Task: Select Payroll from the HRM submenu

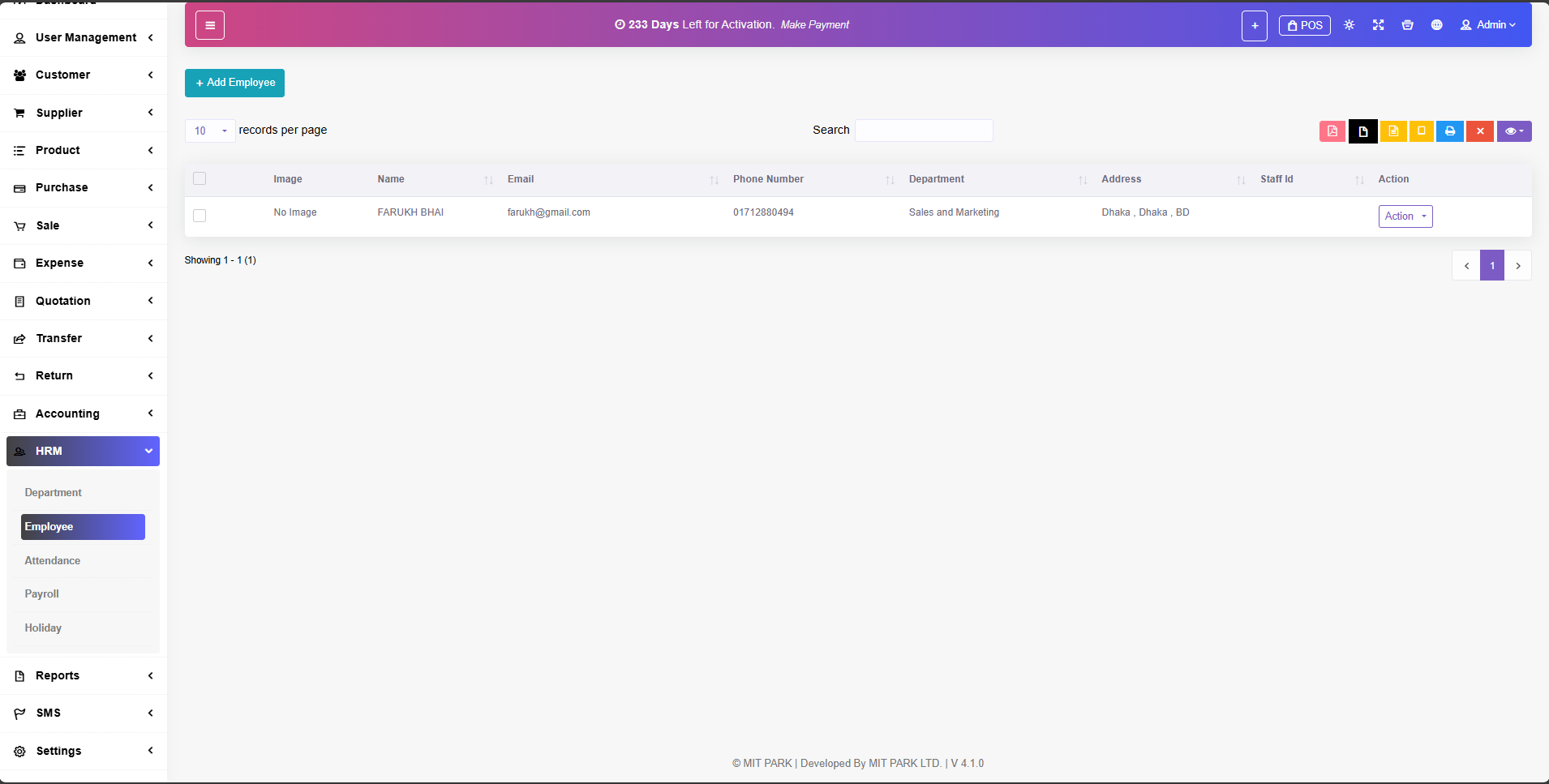Action: [x=42, y=594]
